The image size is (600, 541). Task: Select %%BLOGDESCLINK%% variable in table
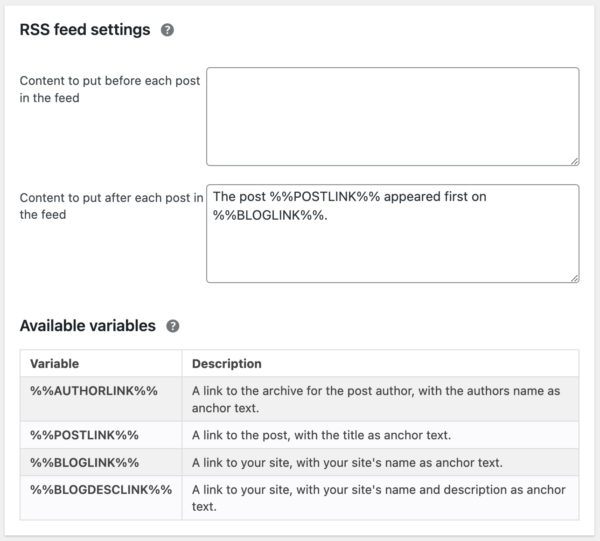tap(101, 489)
